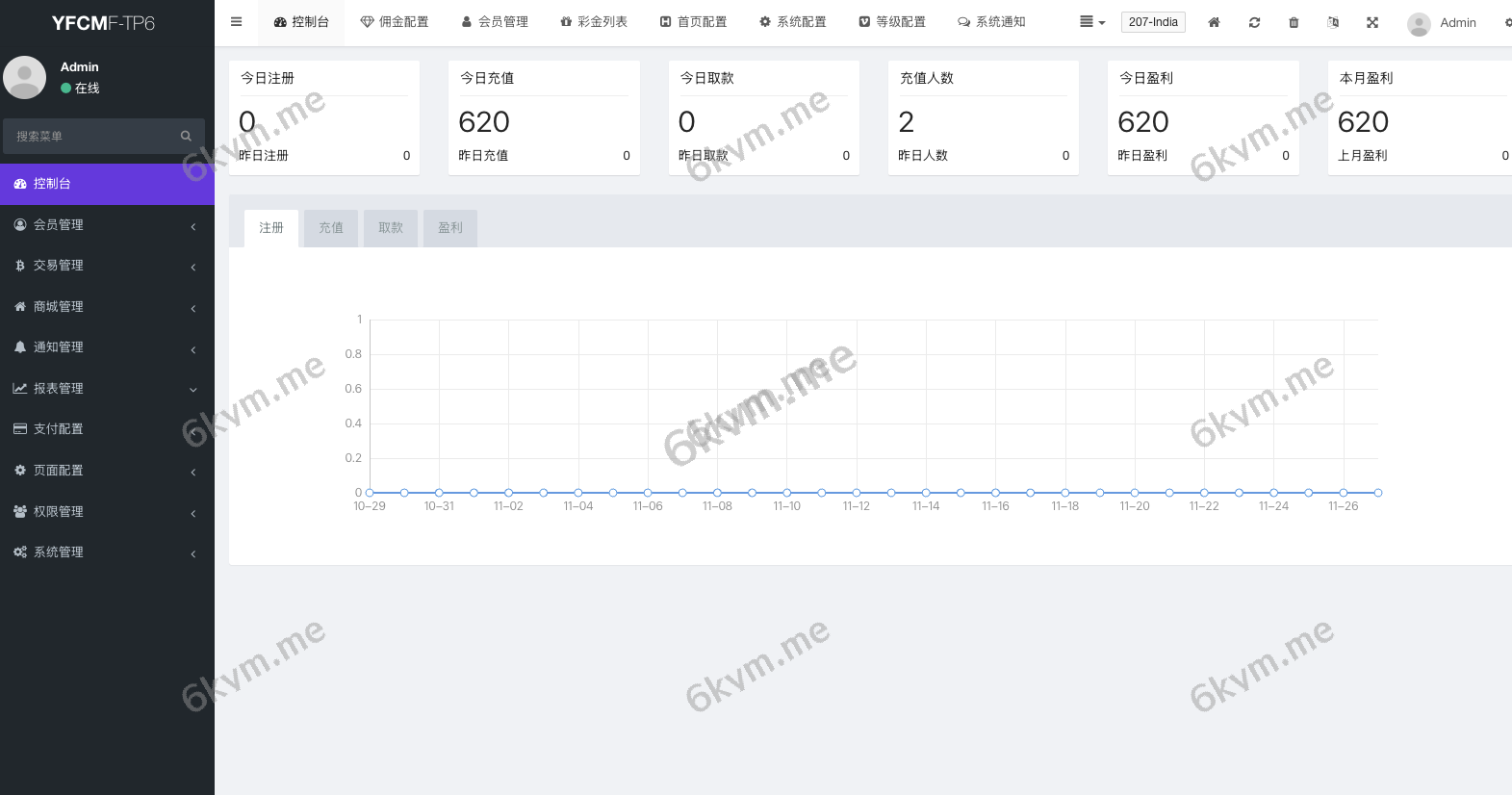Click the refresh icon in top bar
Image resolution: width=1512 pixels, height=795 pixels.
pyautogui.click(x=1254, y=22)
